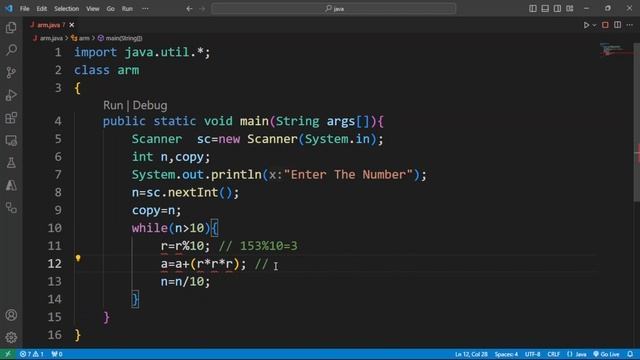
Task: Open the errors and warnings problems indicator
Action: coord(32,354)
